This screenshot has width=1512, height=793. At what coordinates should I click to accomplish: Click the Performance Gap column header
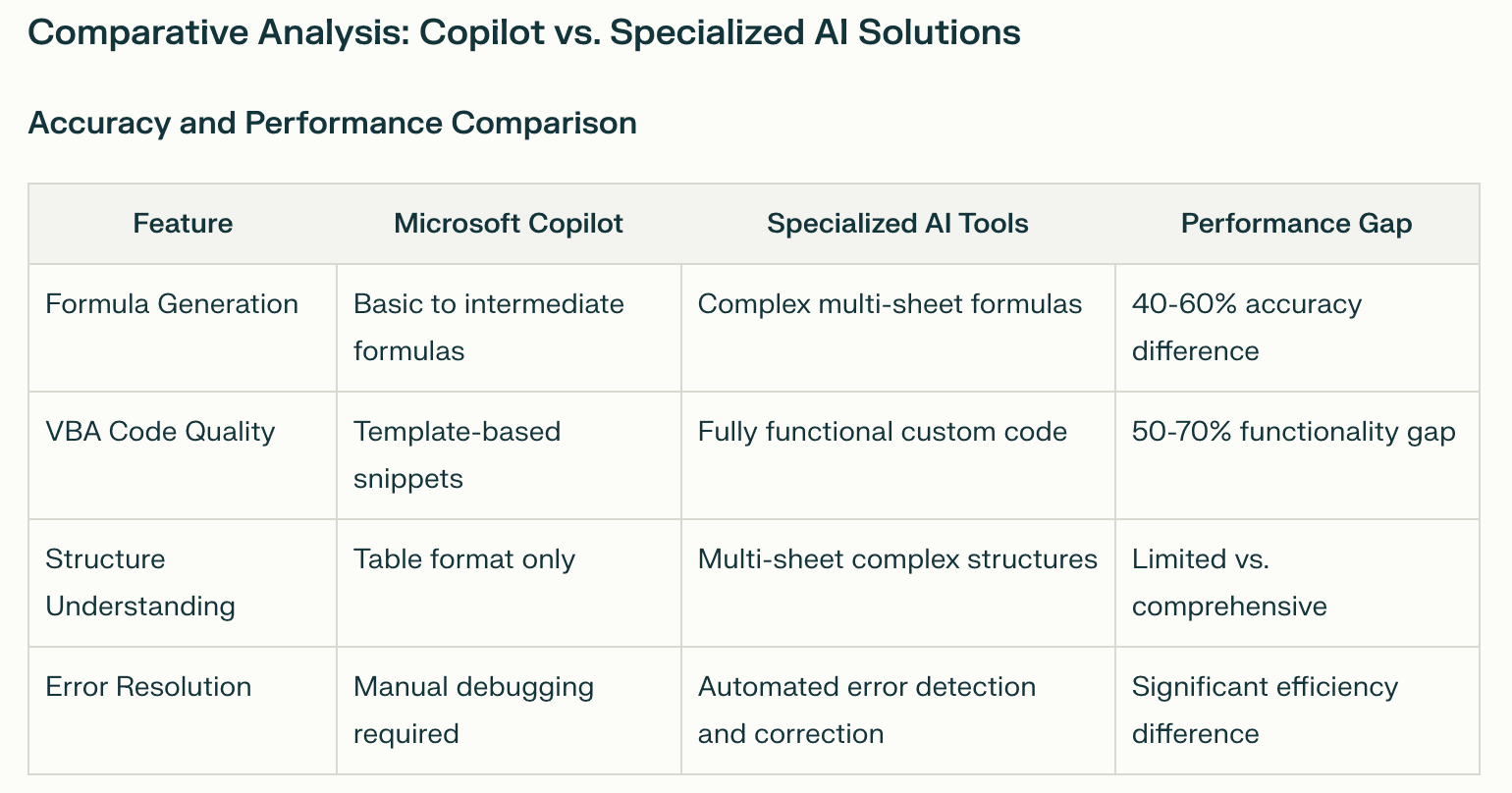click(1296, 224)
